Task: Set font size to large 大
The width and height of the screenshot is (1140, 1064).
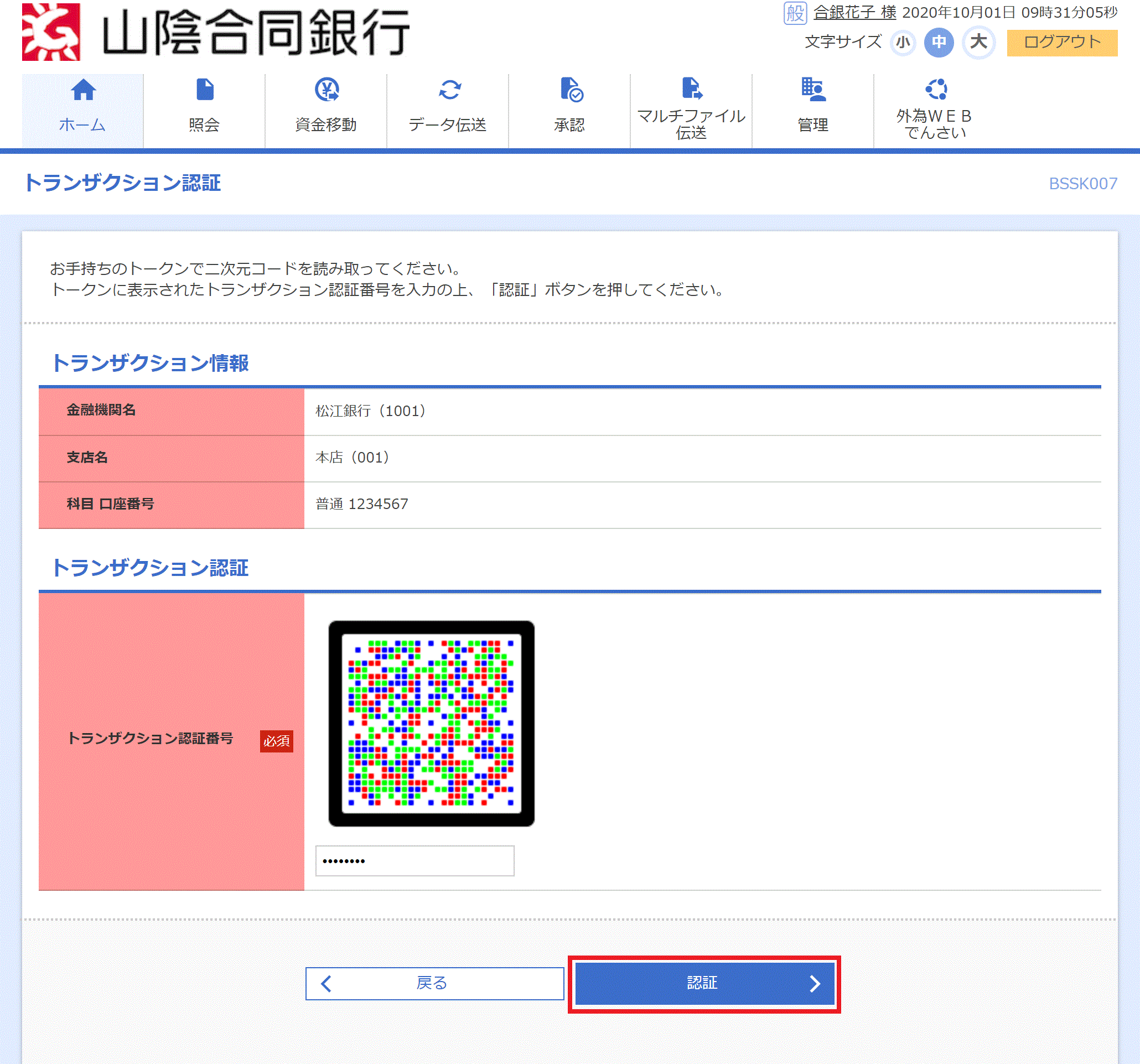Action: (x=978, y=43)
